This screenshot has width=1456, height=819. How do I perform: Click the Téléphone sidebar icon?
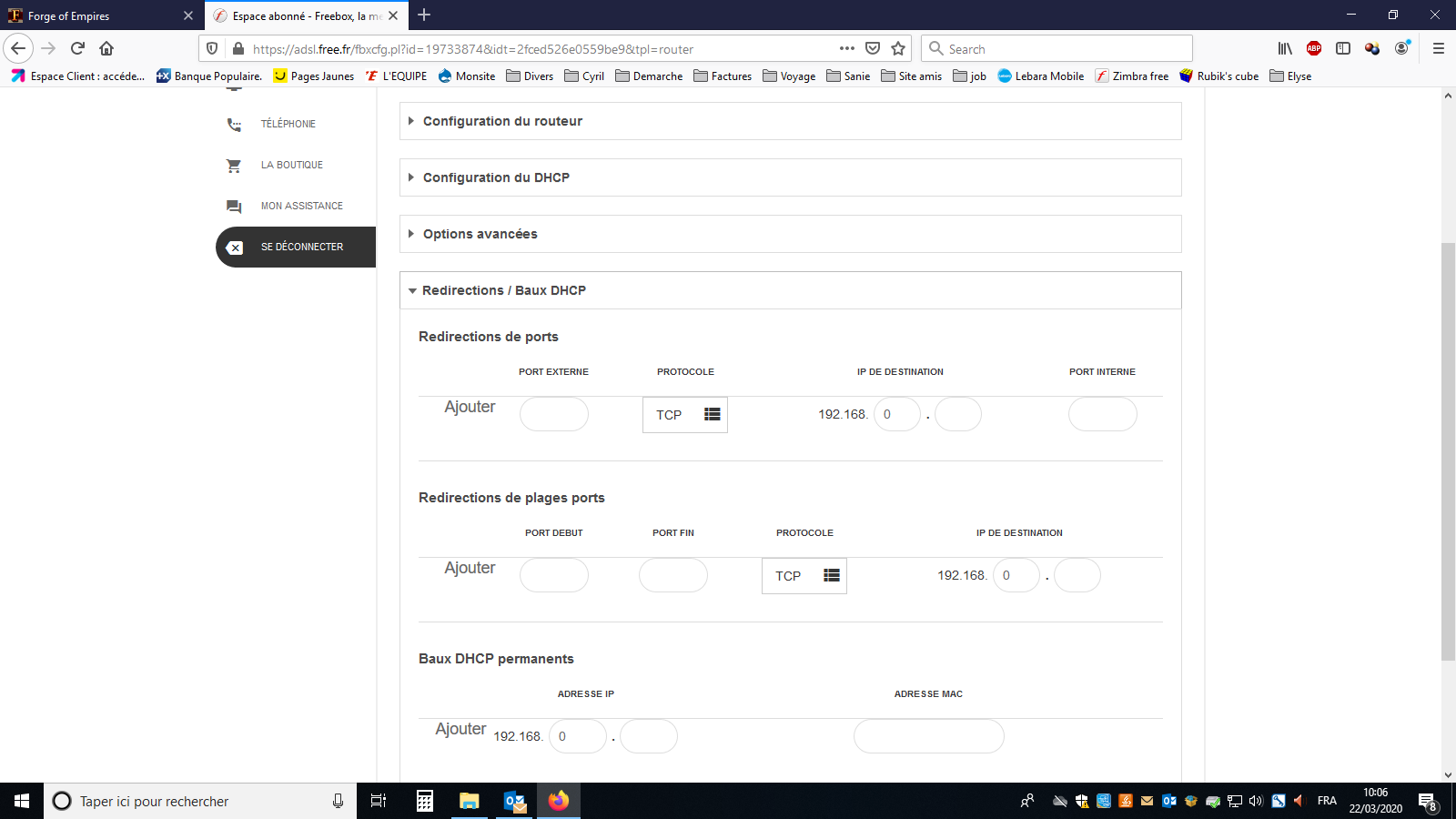pos(234,125)
